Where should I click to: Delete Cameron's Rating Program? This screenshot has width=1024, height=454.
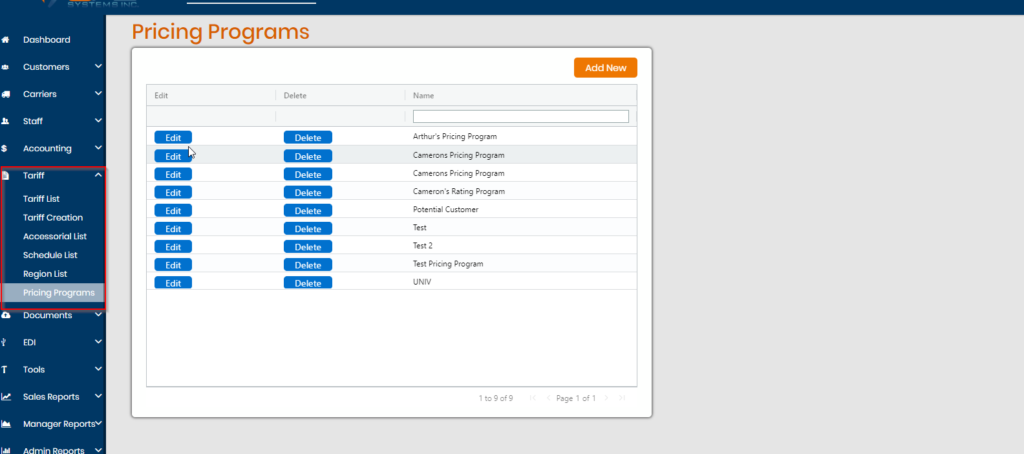[x=308, y=192]
